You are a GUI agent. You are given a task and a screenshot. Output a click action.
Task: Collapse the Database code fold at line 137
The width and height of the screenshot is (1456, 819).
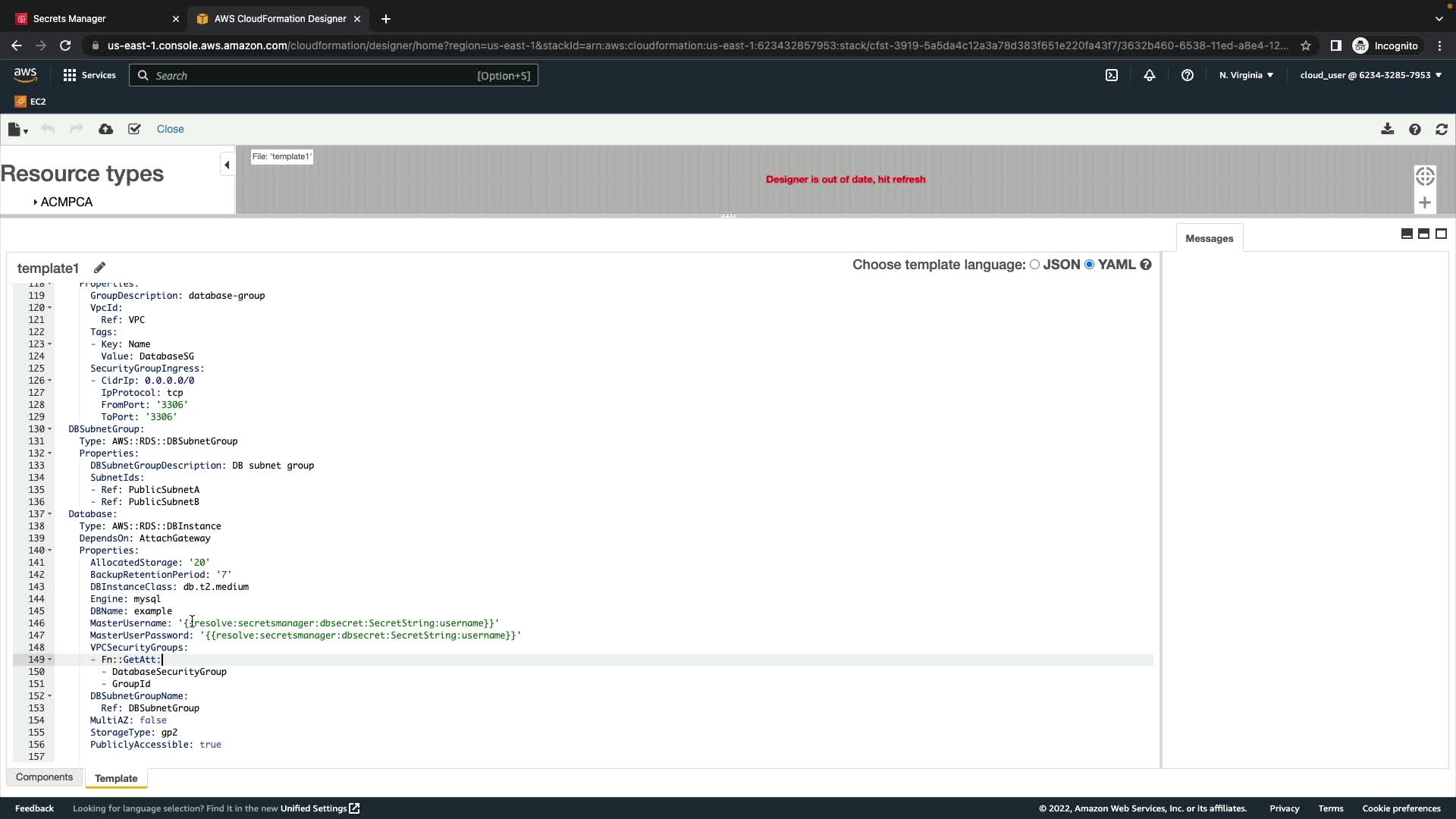[50, 514]
